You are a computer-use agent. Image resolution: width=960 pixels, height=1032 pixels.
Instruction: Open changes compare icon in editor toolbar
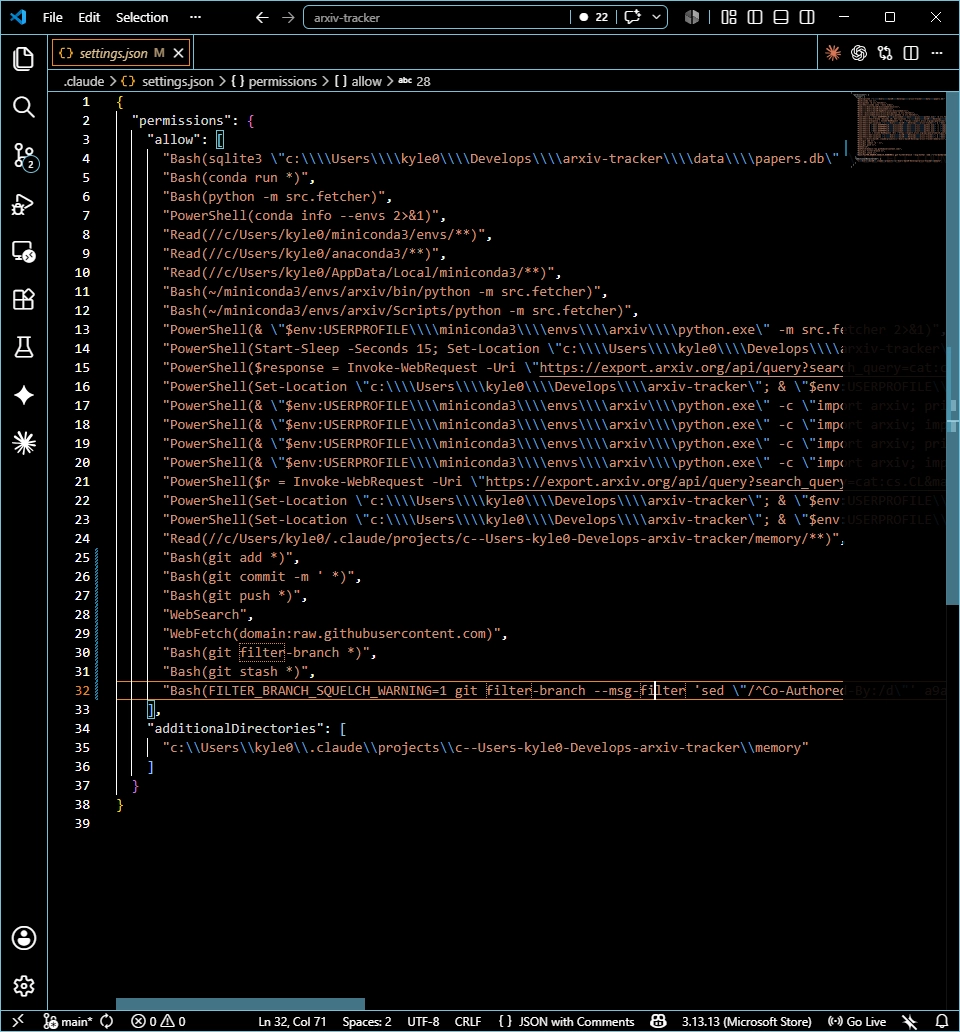pos(885,53)
